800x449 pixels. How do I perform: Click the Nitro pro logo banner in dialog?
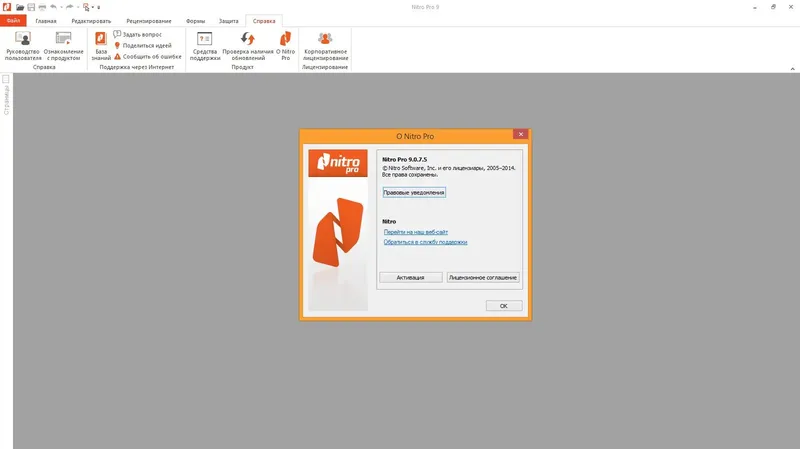click(338, 163)
